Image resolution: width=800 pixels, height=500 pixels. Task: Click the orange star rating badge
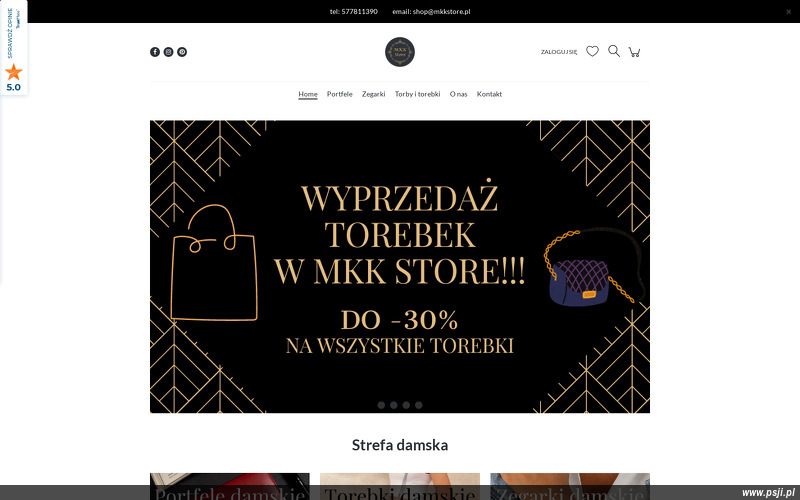pyautogui.click(x=14, y=71)
